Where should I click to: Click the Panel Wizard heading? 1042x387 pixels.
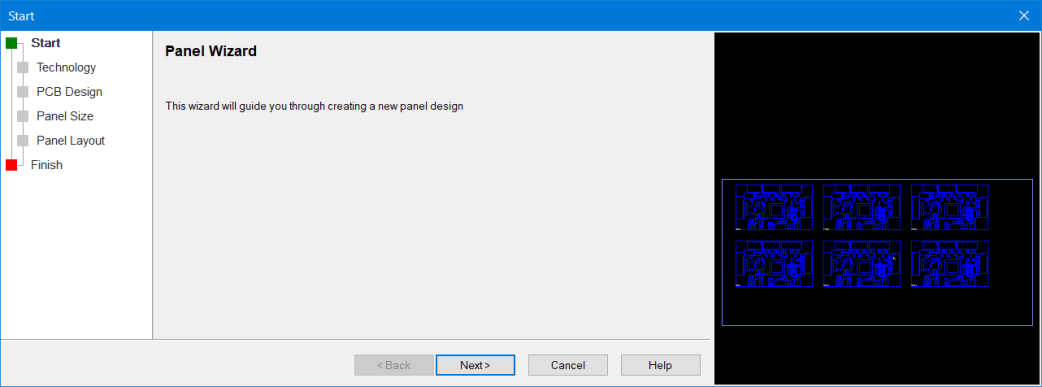[x=211, y=51]
